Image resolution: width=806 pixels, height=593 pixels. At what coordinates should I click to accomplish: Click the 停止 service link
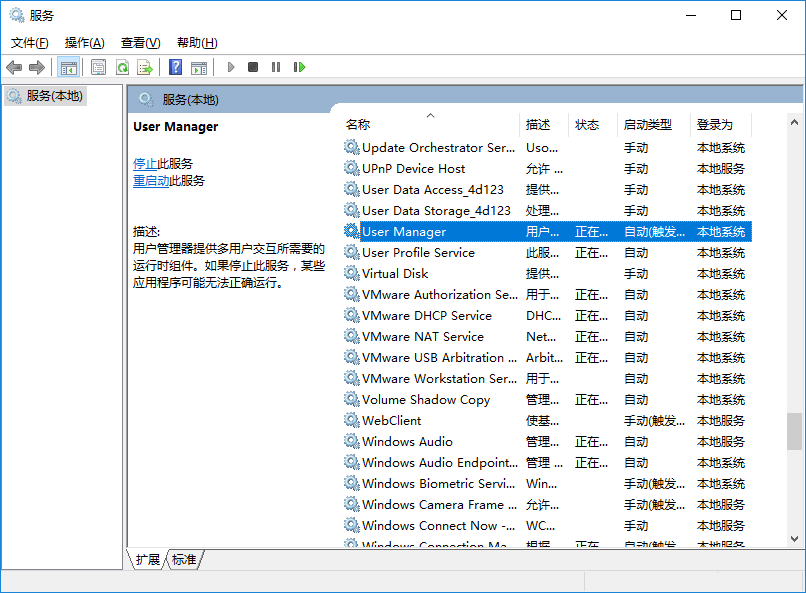point(145,163)
